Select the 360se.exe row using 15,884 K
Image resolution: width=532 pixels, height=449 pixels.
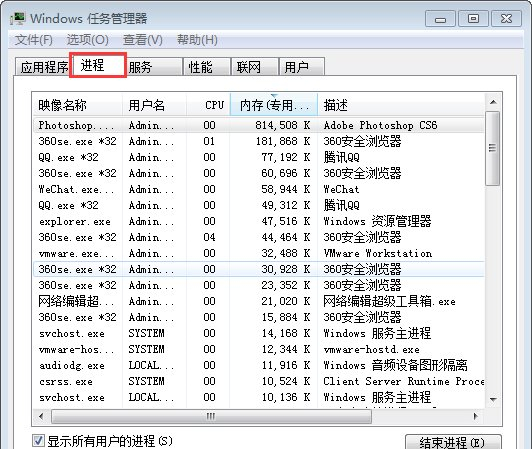click(x=259, y=317)
